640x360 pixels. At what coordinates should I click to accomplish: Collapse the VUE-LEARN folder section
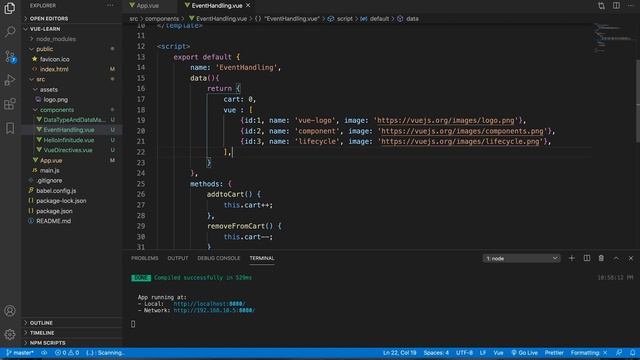71,29
